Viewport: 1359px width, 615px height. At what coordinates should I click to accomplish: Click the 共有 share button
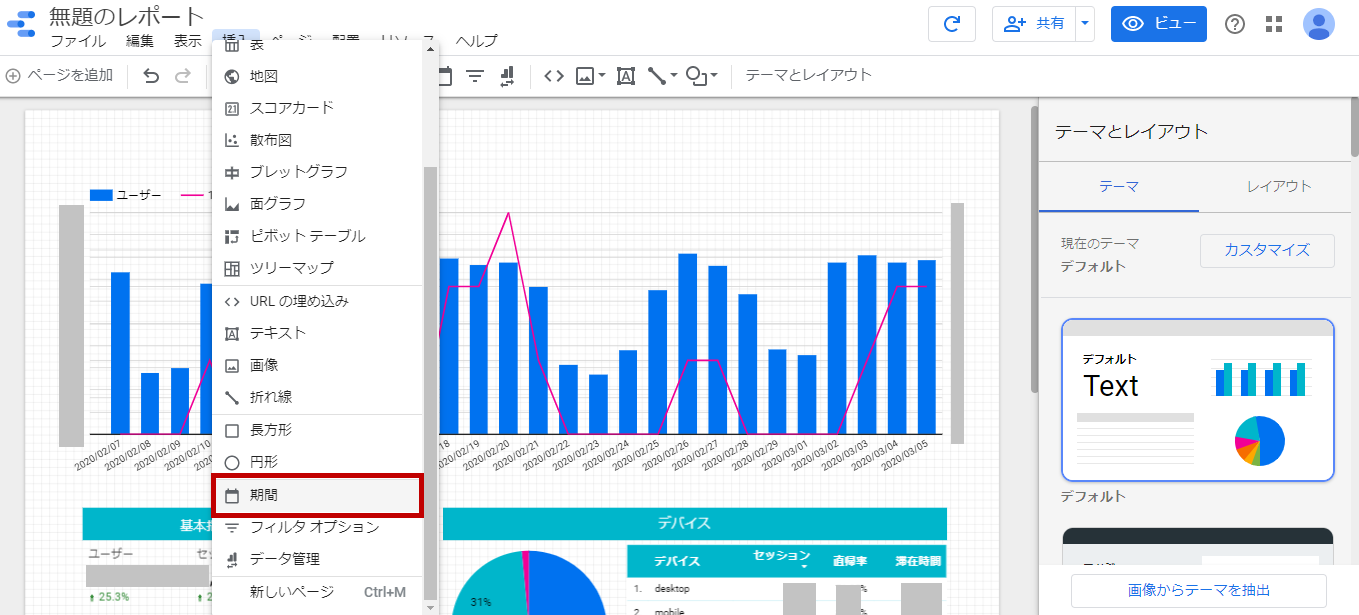(x=1034, y=24)
